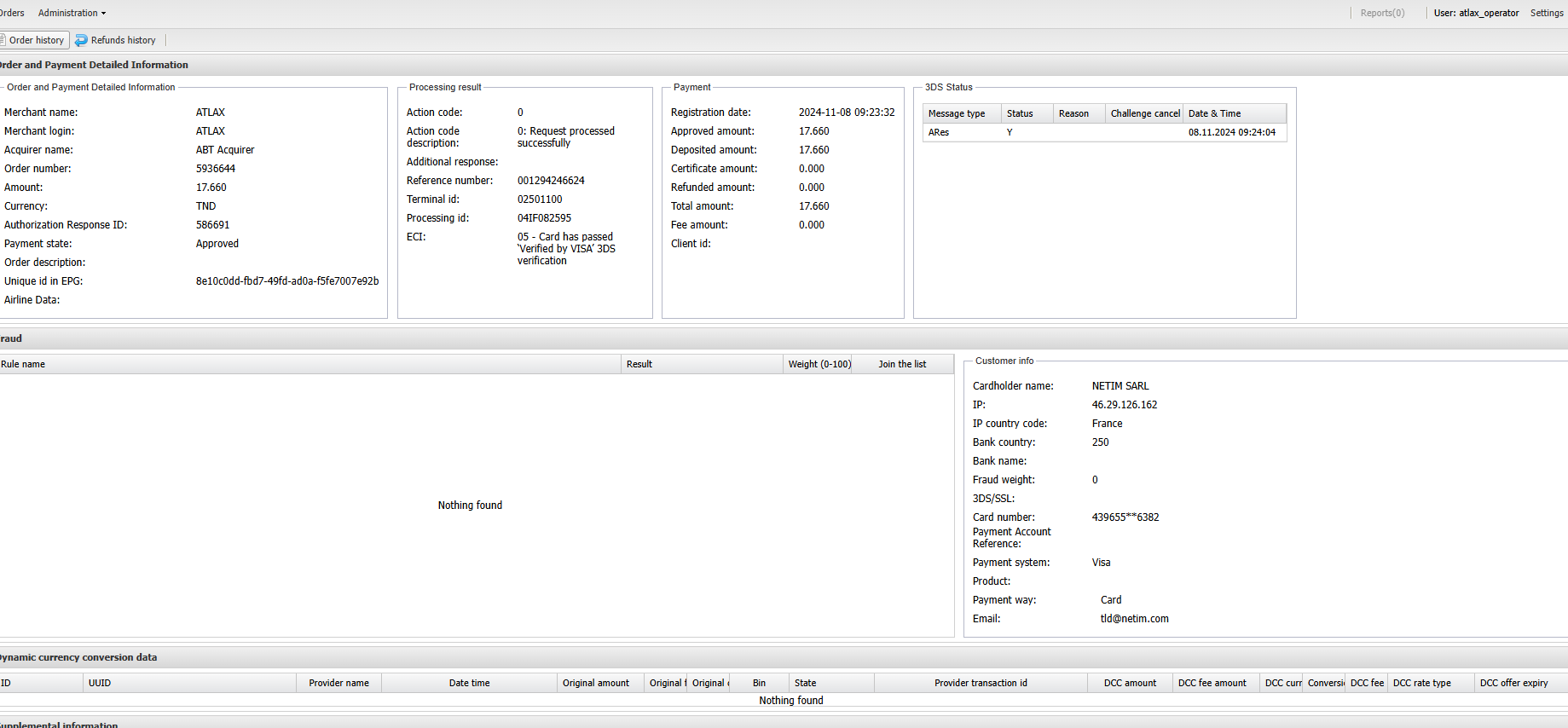Click the Join the list column header
The width and height of the screenshot is (1568, 728).
(x=902, y=364)
